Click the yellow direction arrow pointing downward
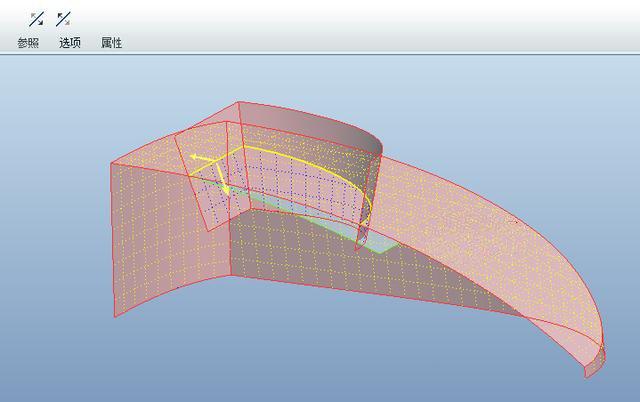 click(x=222, y=178)
